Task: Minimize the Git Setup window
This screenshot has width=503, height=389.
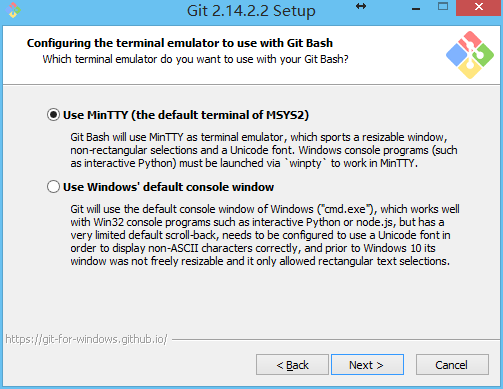Action: (x=416, y=9)
